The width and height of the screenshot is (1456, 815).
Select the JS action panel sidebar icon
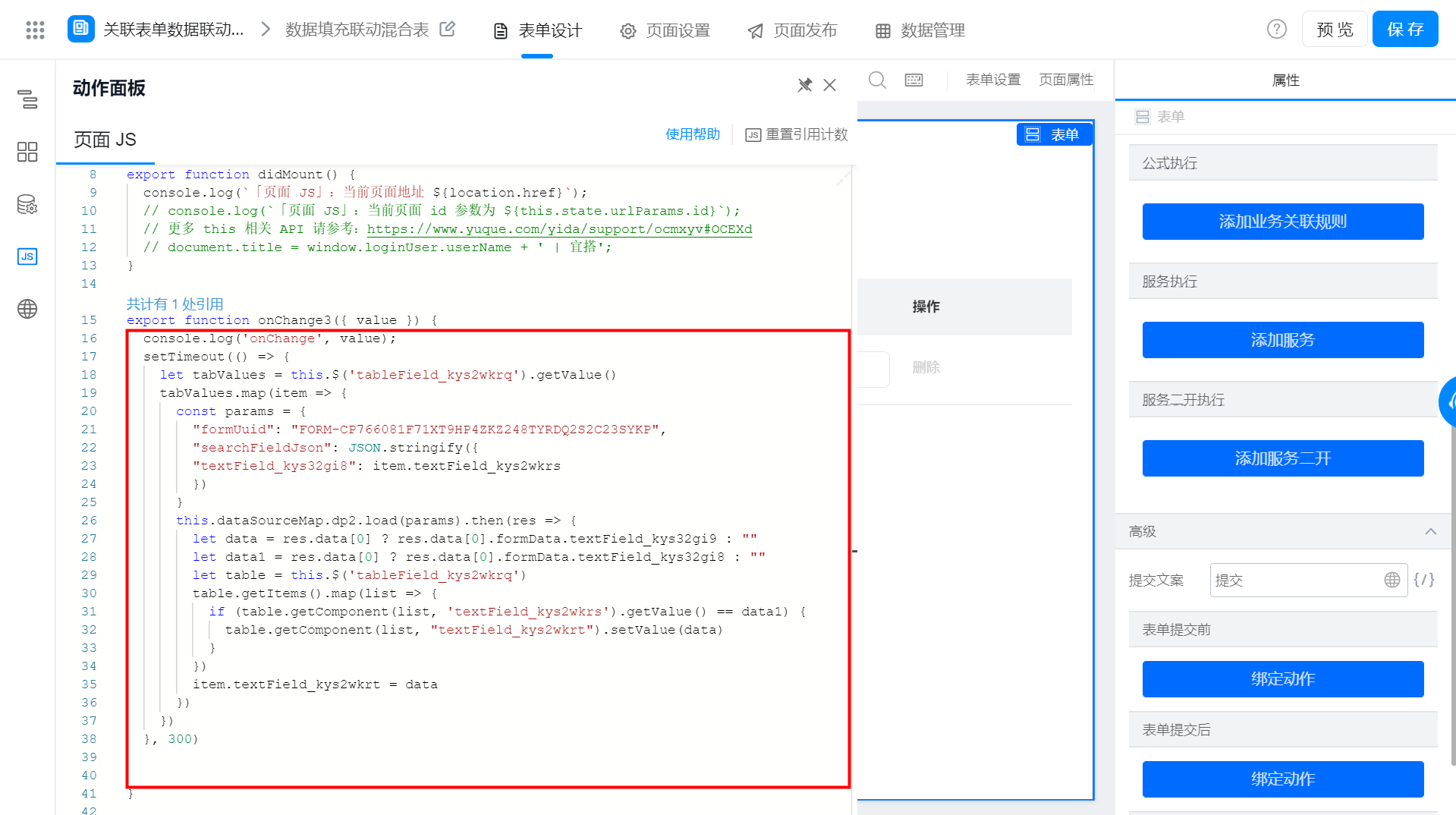click(27, 256)
